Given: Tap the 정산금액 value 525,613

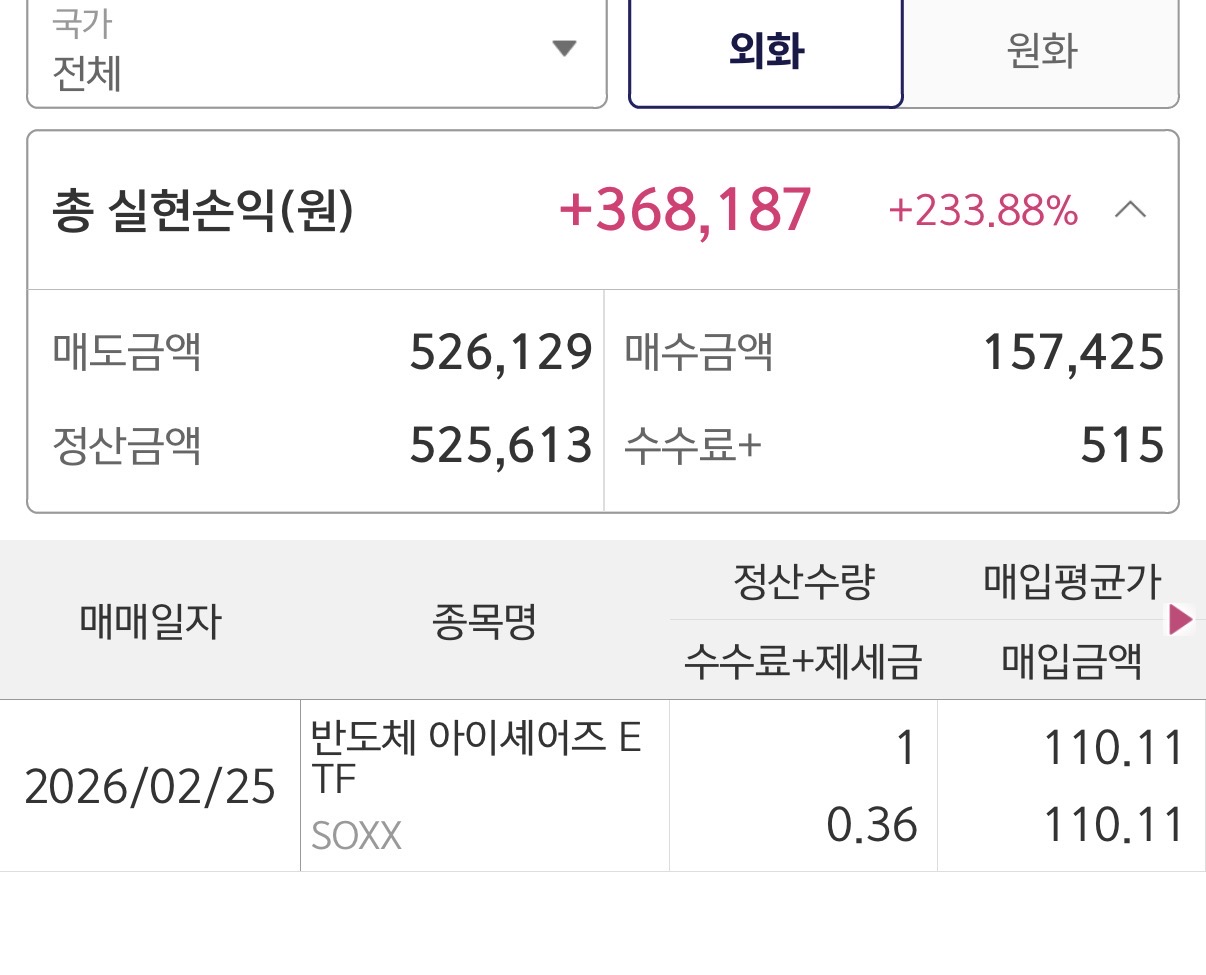Looking at the screenshot, I should coord(501,445).
